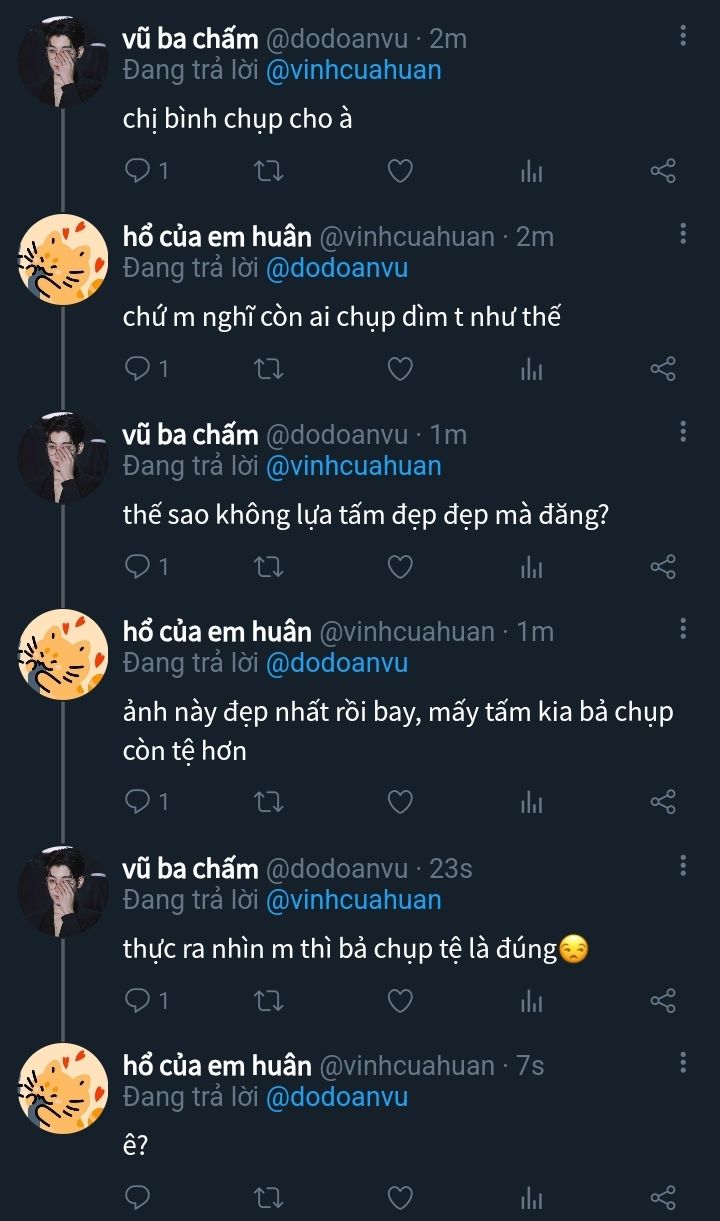The image size is (720, 1221).
Task: Reply to the "ảnh này đẹp nhất" tweet
Action: (137, 801)
